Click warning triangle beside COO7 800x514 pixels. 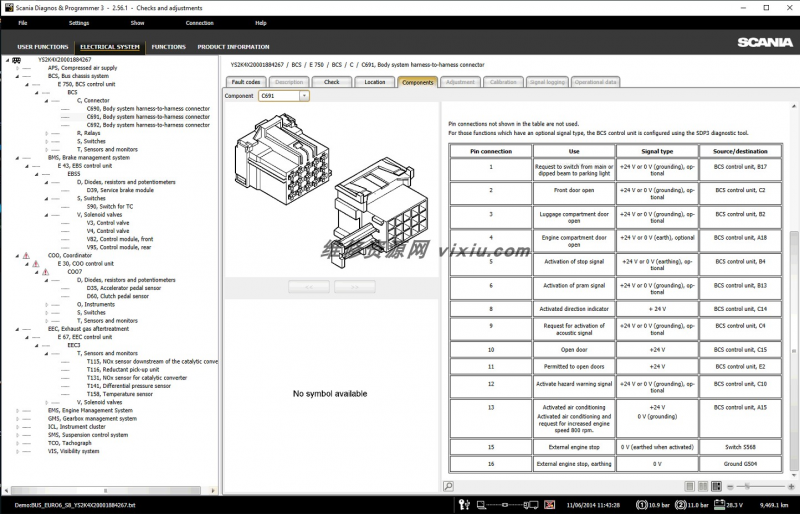[45, 272]
